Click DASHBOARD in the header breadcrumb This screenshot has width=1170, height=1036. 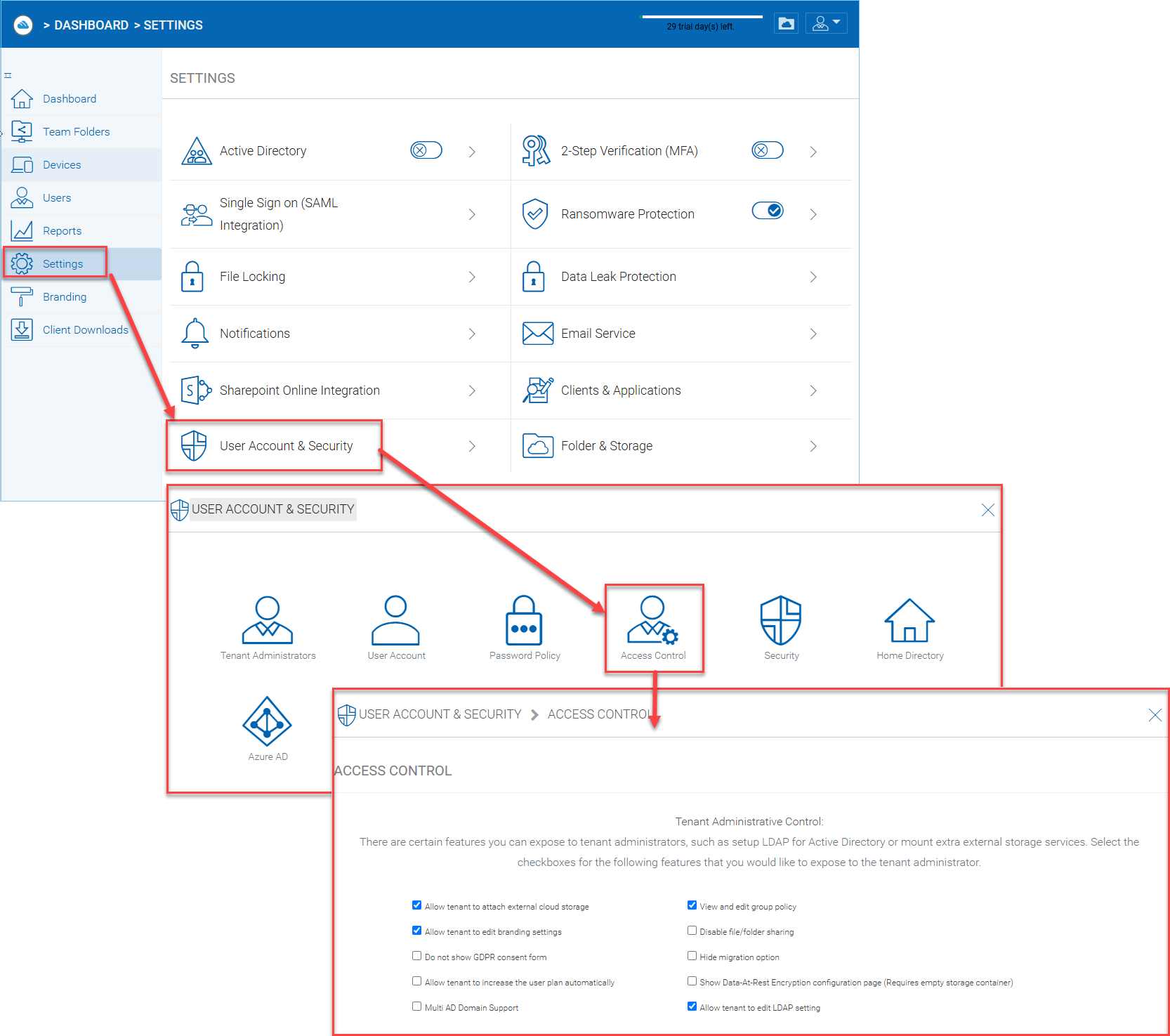(x=91, y=25)
